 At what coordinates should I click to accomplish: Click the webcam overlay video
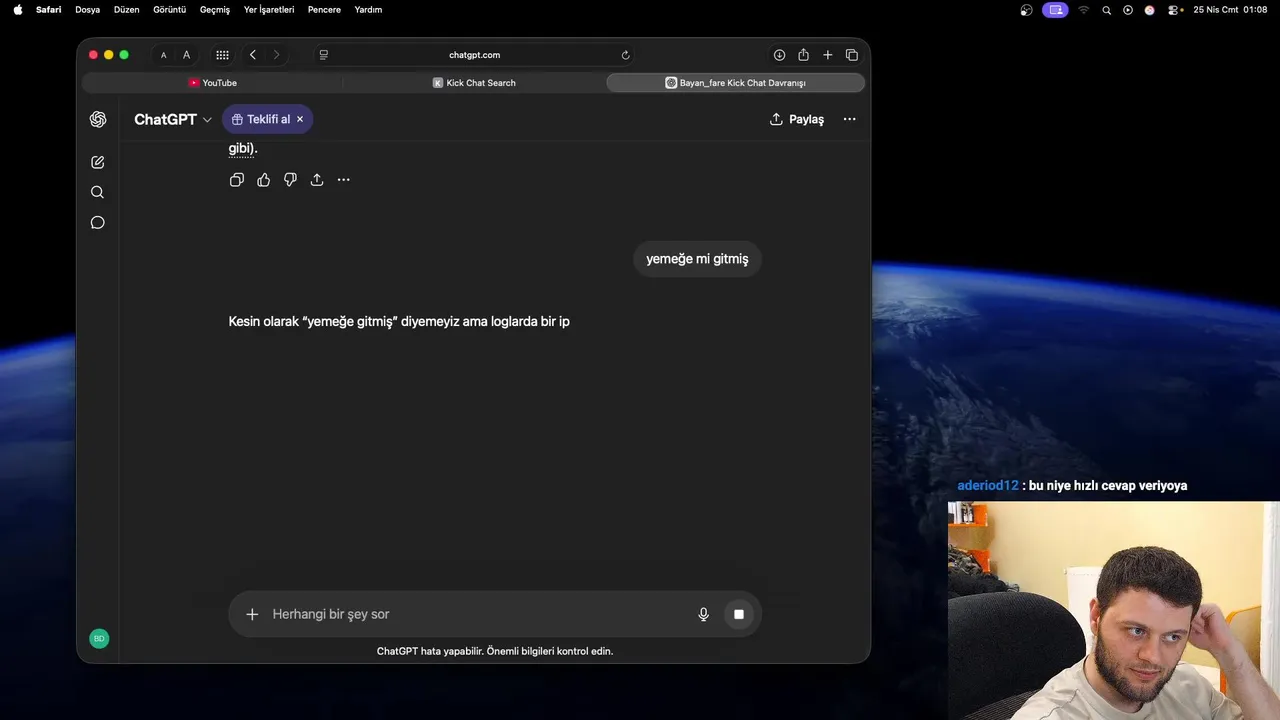(1113, 610)
